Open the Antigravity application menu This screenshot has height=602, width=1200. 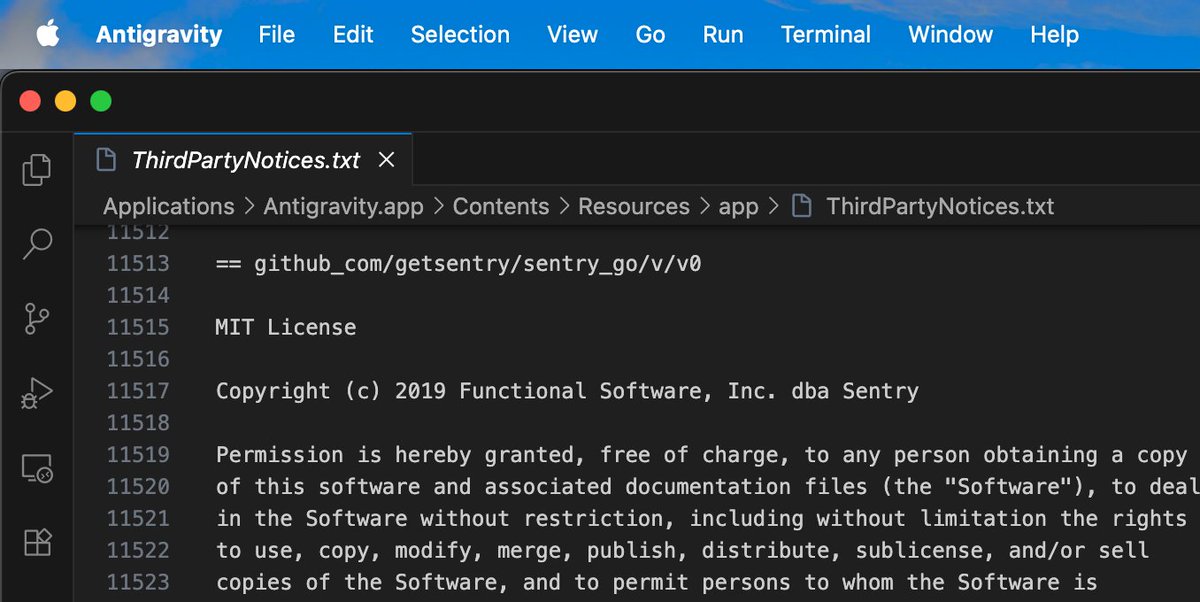click(159, 34)
